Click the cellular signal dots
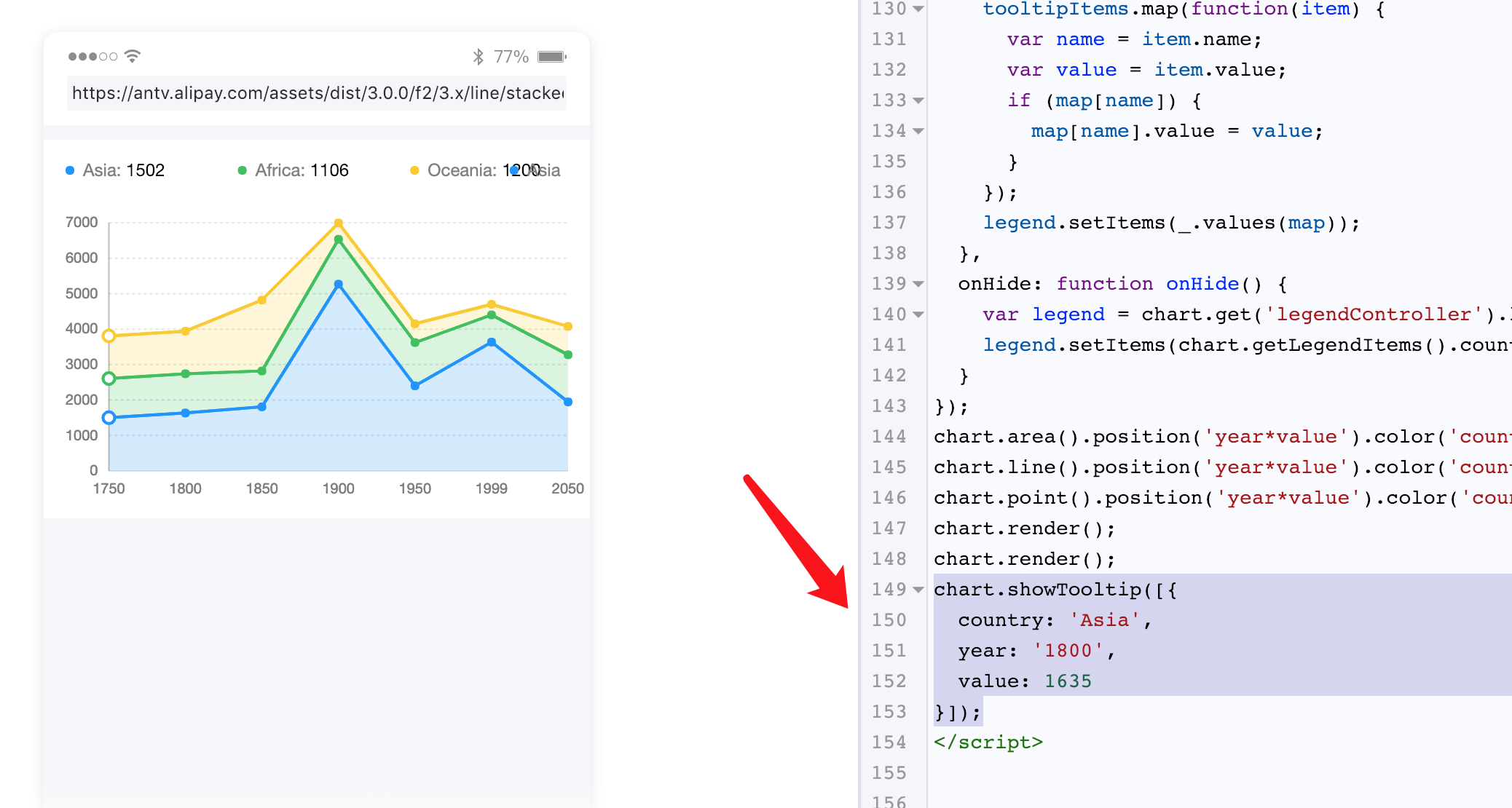This screenshot has width=1512, height=808. 92,55
